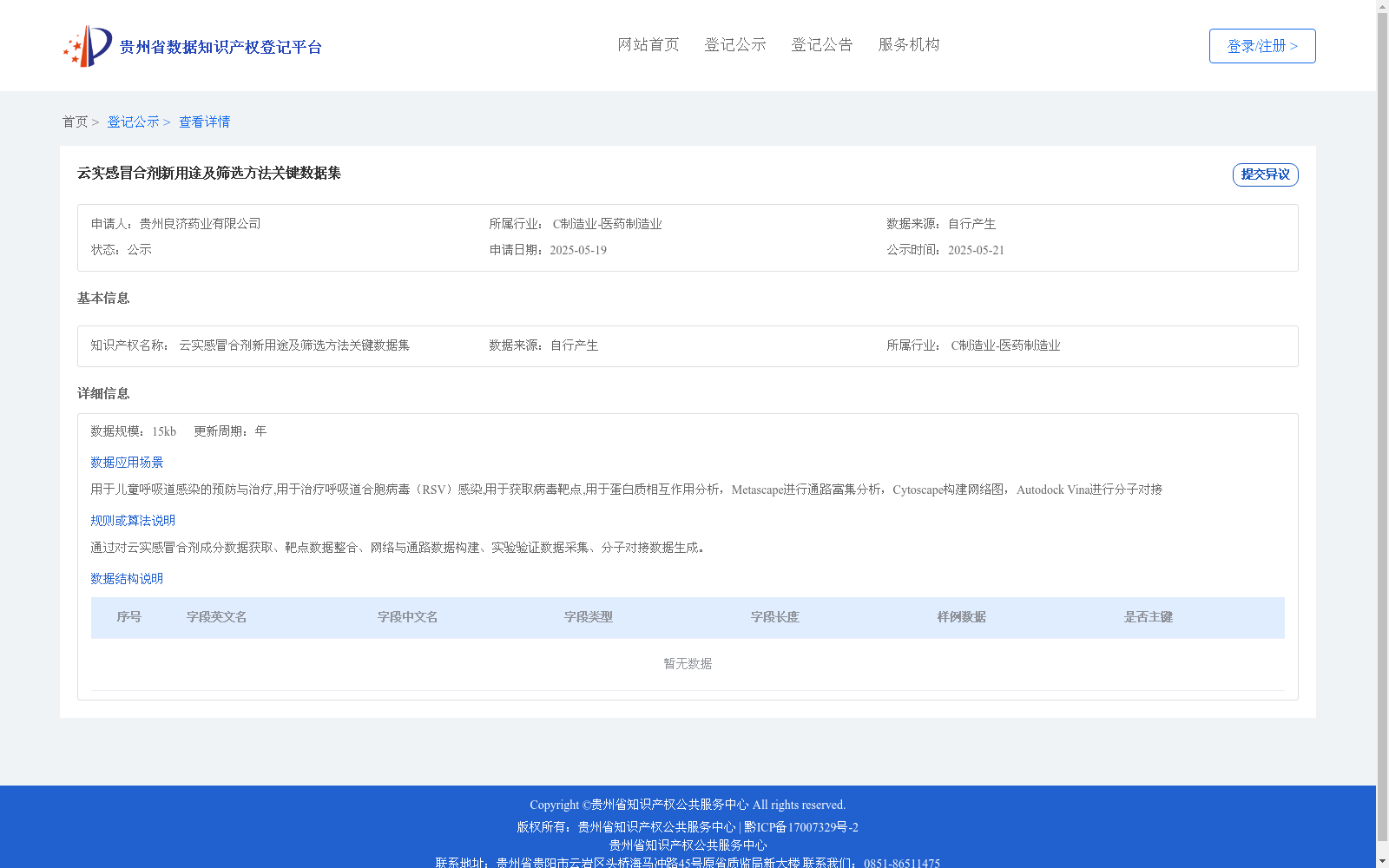Click 基本信息 section heading
Image resolution: width=1389 pixels, height=868 pixels.
click(103, 298)
